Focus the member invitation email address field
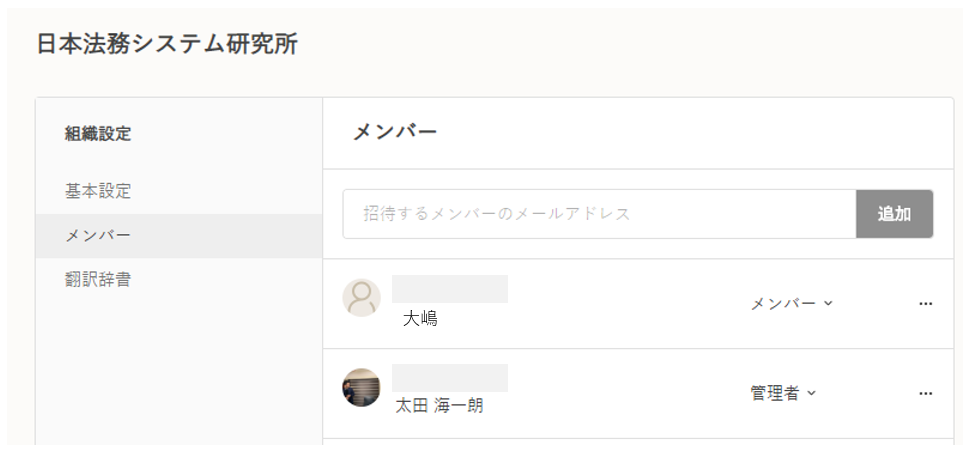 599,214
